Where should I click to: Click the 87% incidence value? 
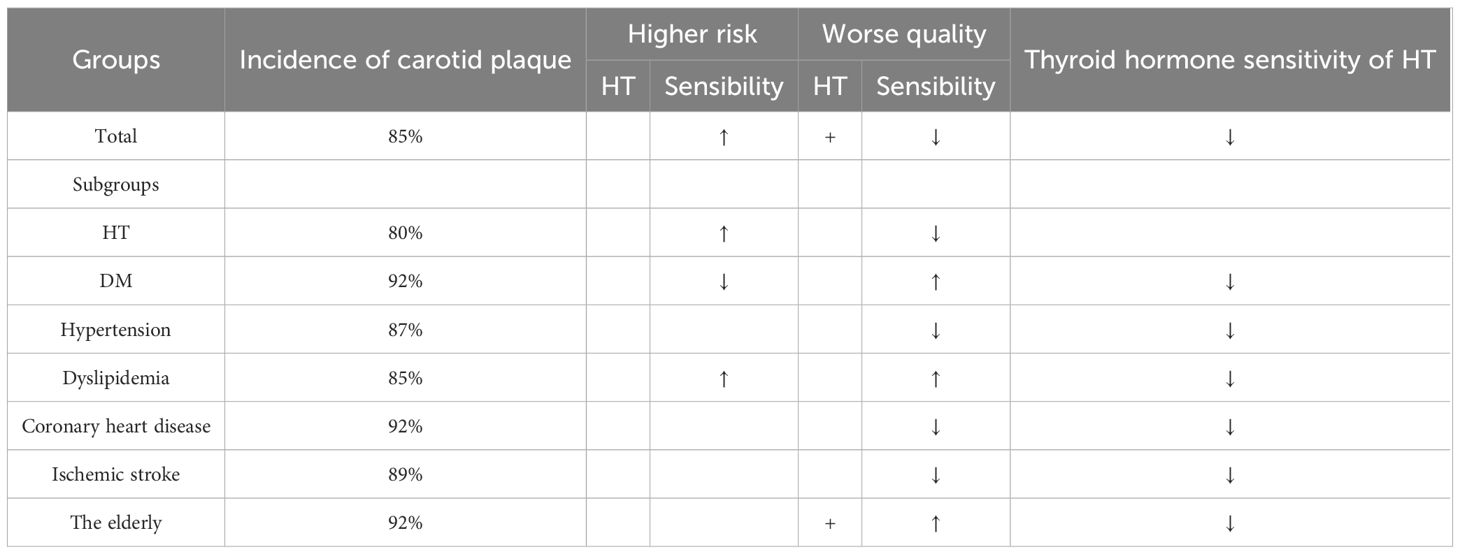[405, 330]
